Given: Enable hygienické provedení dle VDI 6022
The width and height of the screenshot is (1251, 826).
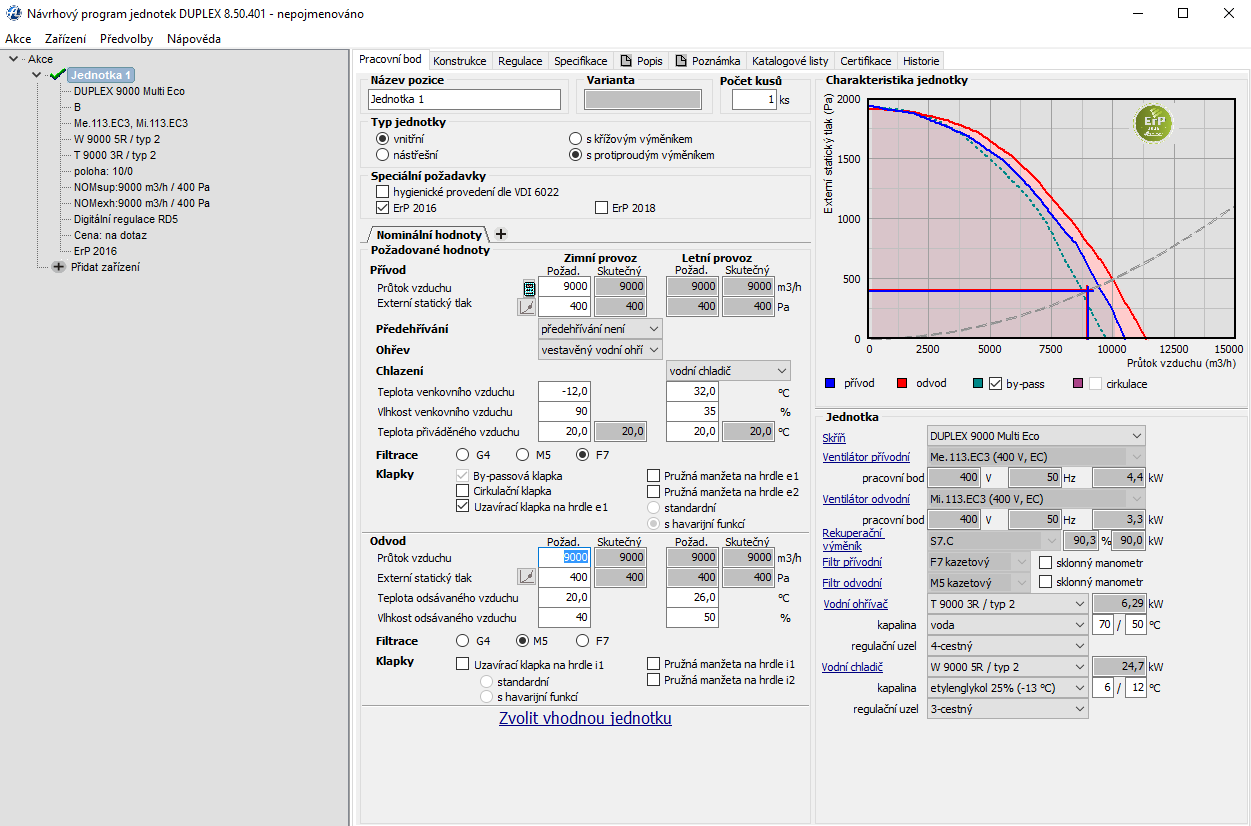Looking at the screenshot, I should tap(382, 191).
